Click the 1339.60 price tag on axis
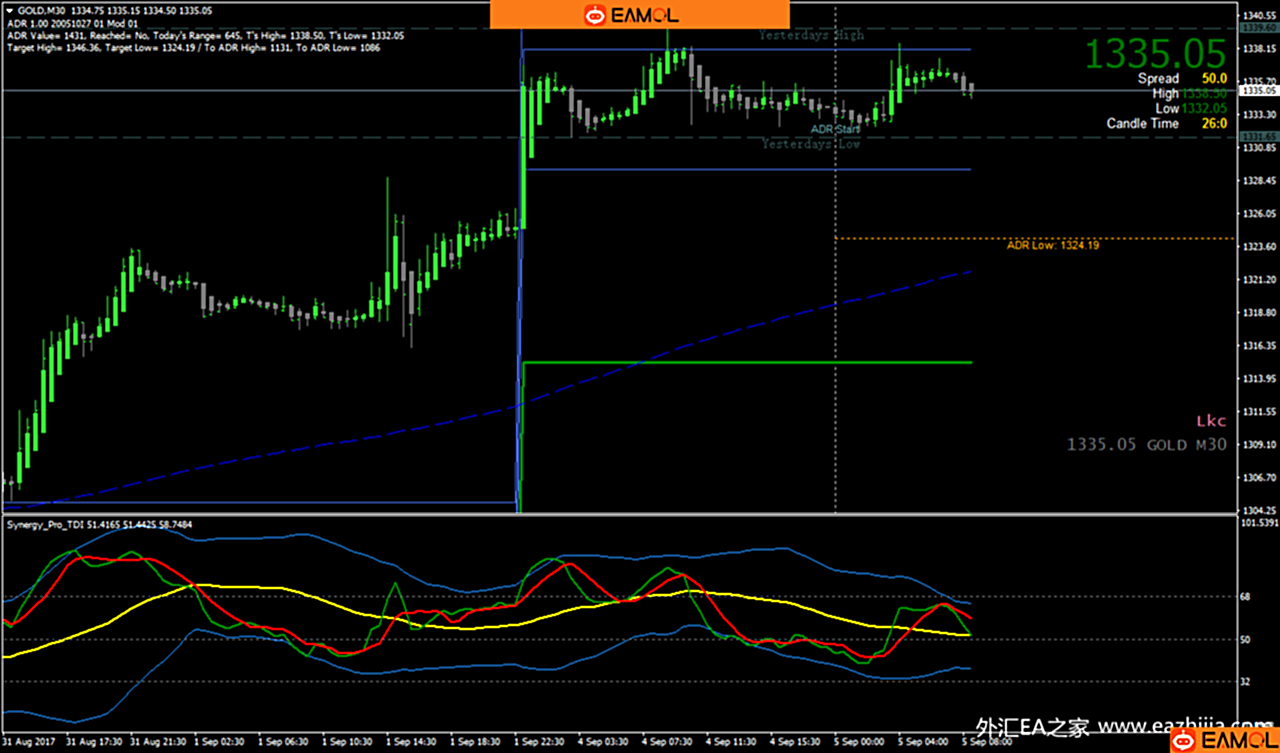1280x753 pixels. click(x=1258, y=29)
